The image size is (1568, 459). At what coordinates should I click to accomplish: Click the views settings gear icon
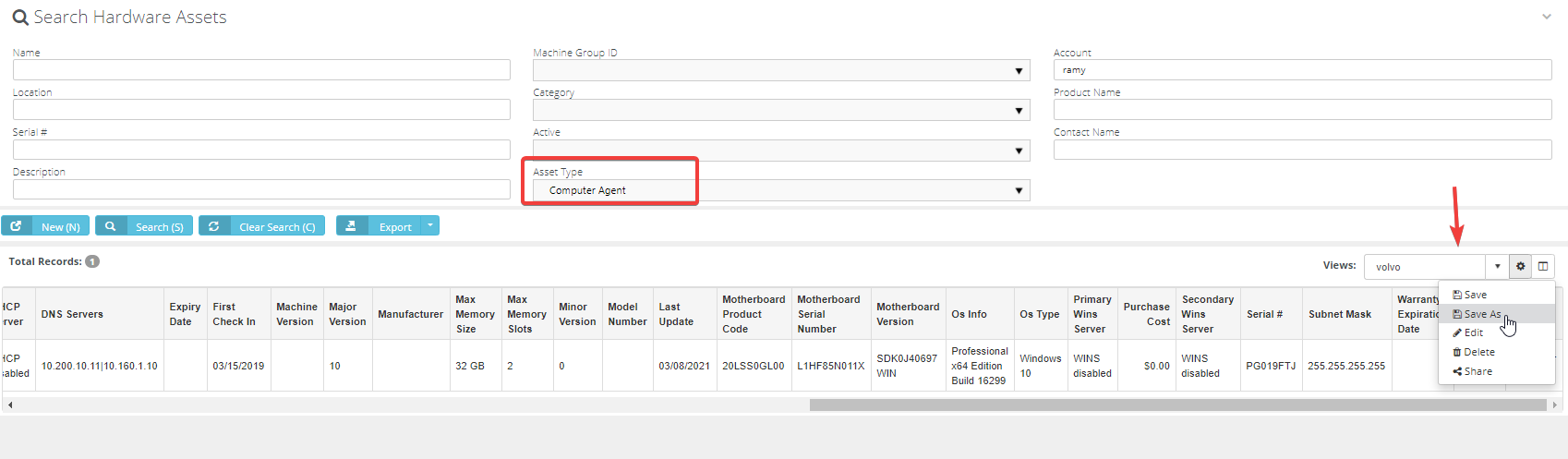pyautogui.click(x=1520, y=267)
